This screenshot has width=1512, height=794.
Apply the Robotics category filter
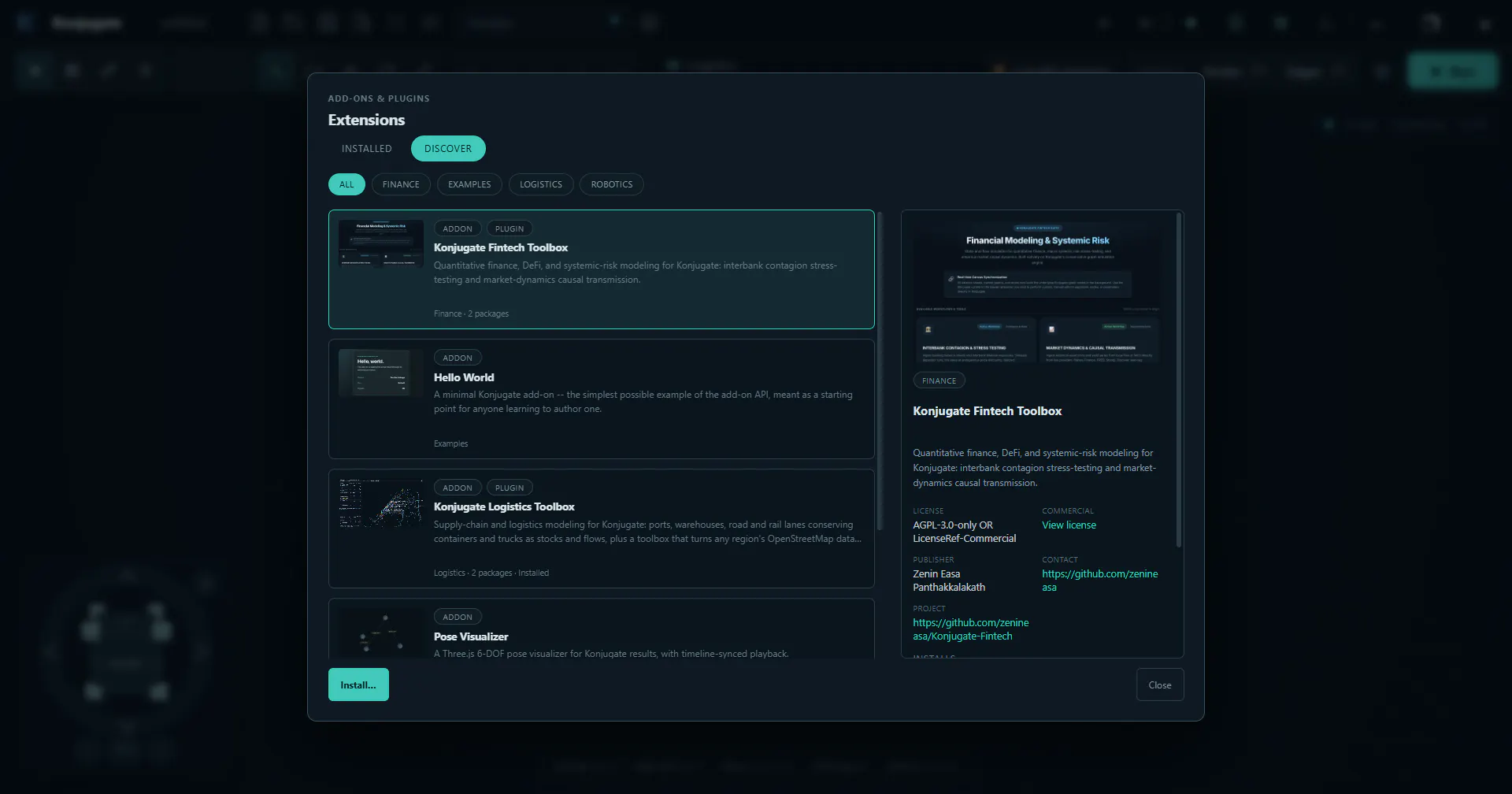pos(612,184)
